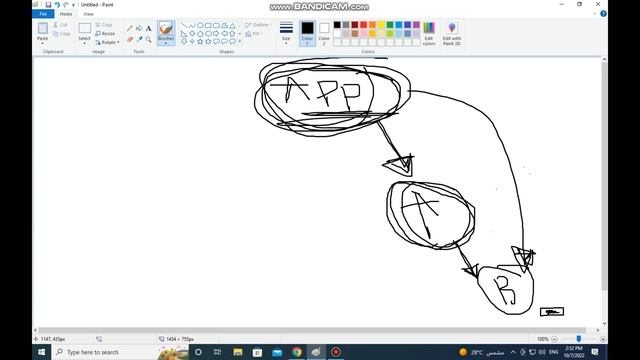Click the Select rectangle icon
The height and width of the screenshot is (360, 640).
tap(84, 28)
